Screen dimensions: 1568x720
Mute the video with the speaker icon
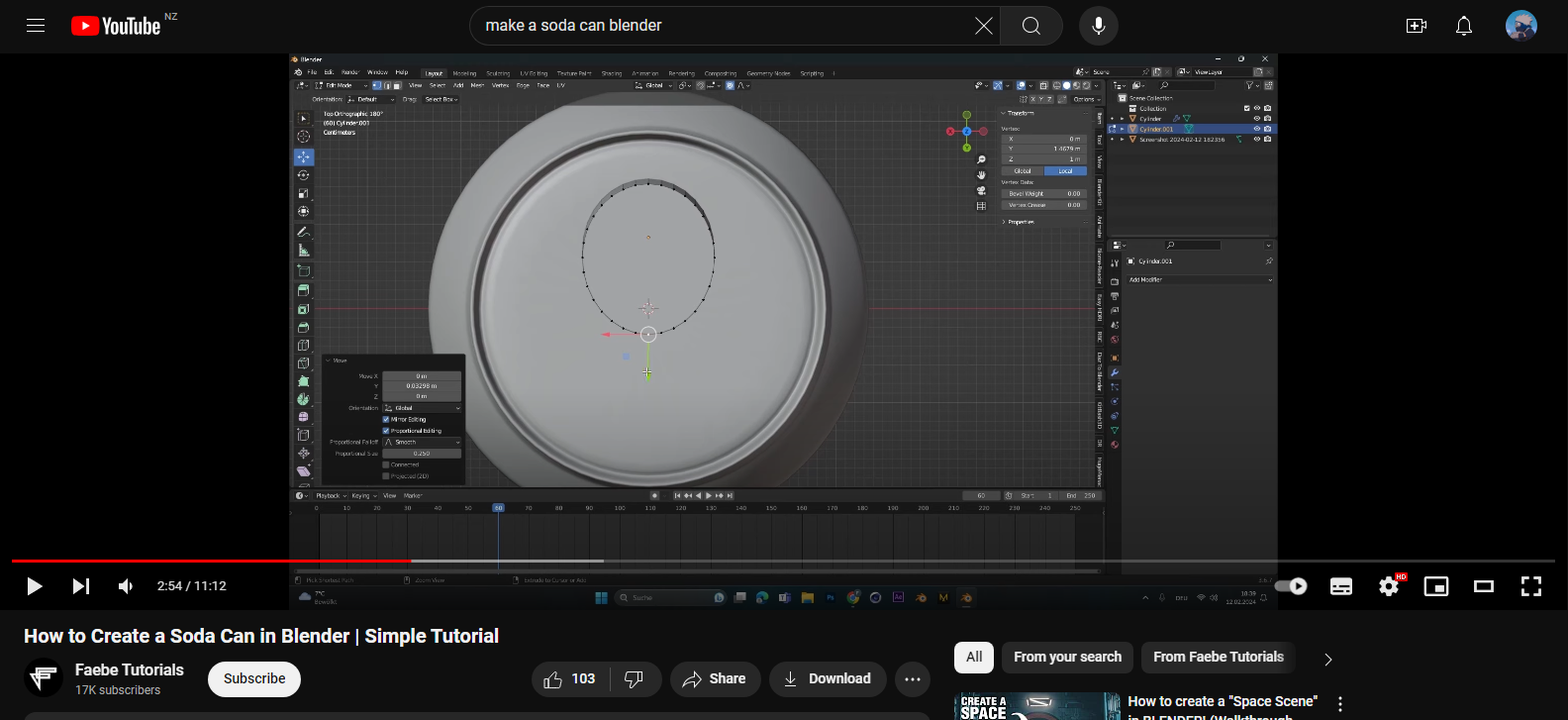tap(126, 586)
